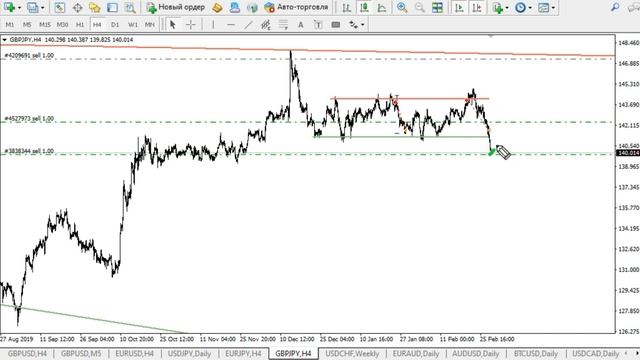
Task: Switch to the USDCHF,Weekly chart tab
Action: (352, 353)
